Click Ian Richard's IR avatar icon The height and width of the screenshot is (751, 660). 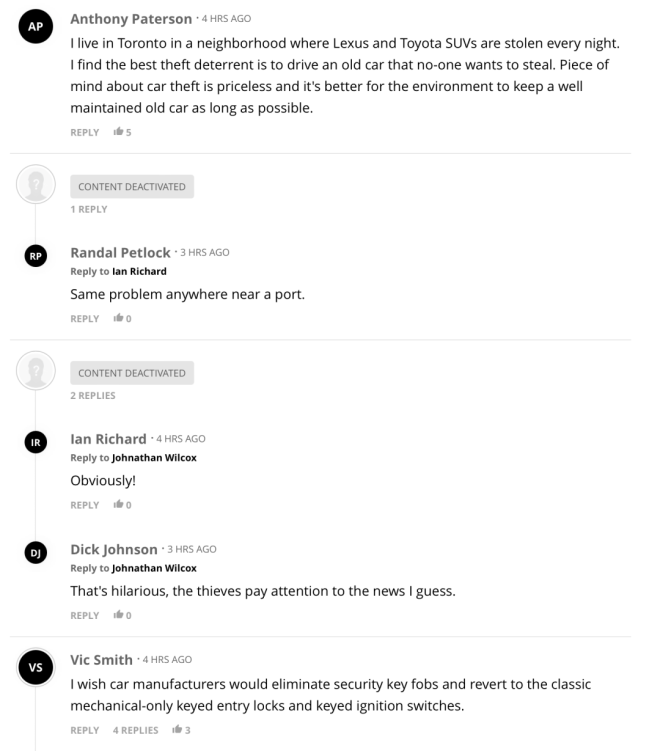click(36, 443)
